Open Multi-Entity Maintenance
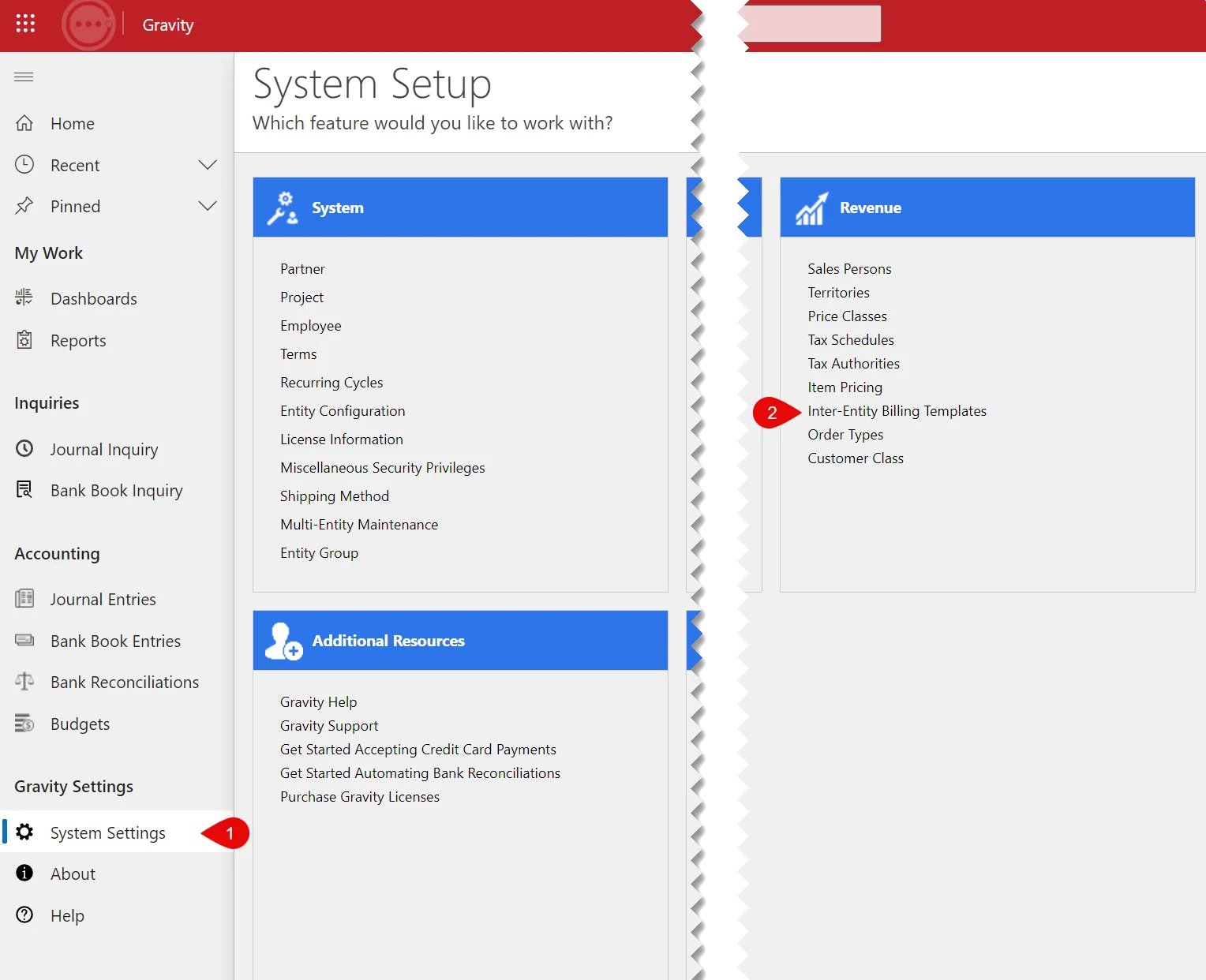 359,525
